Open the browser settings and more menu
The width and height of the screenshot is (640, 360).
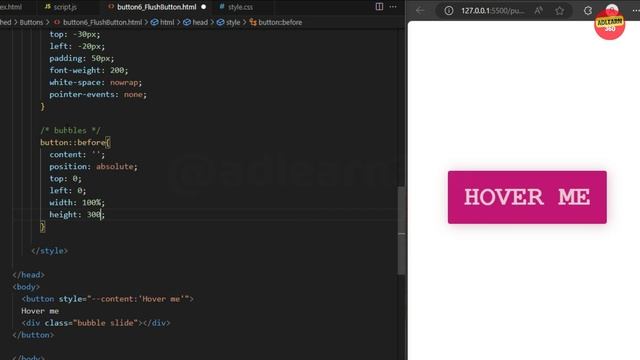point(636,11)
